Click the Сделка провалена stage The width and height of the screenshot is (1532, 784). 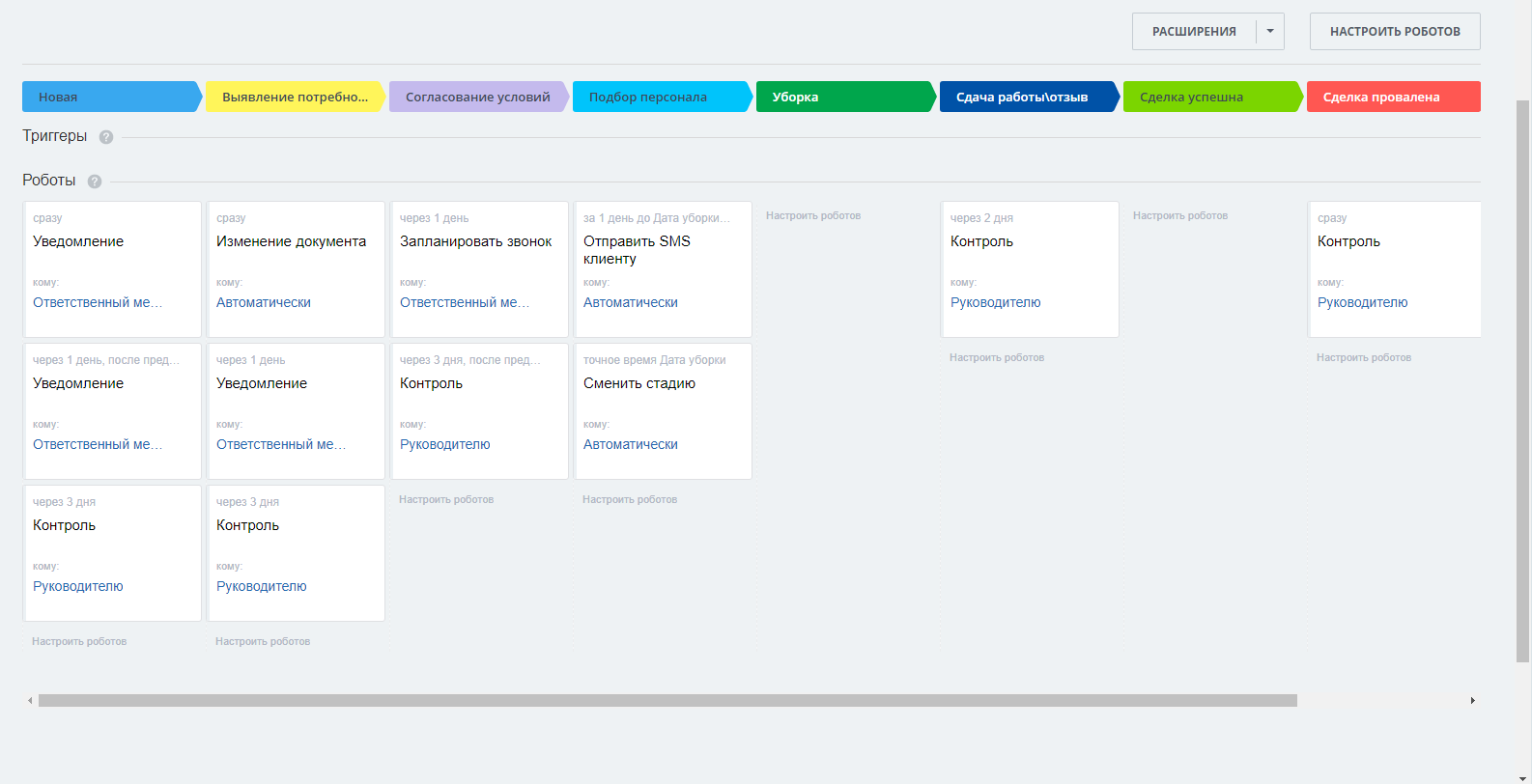[1392, 97]
